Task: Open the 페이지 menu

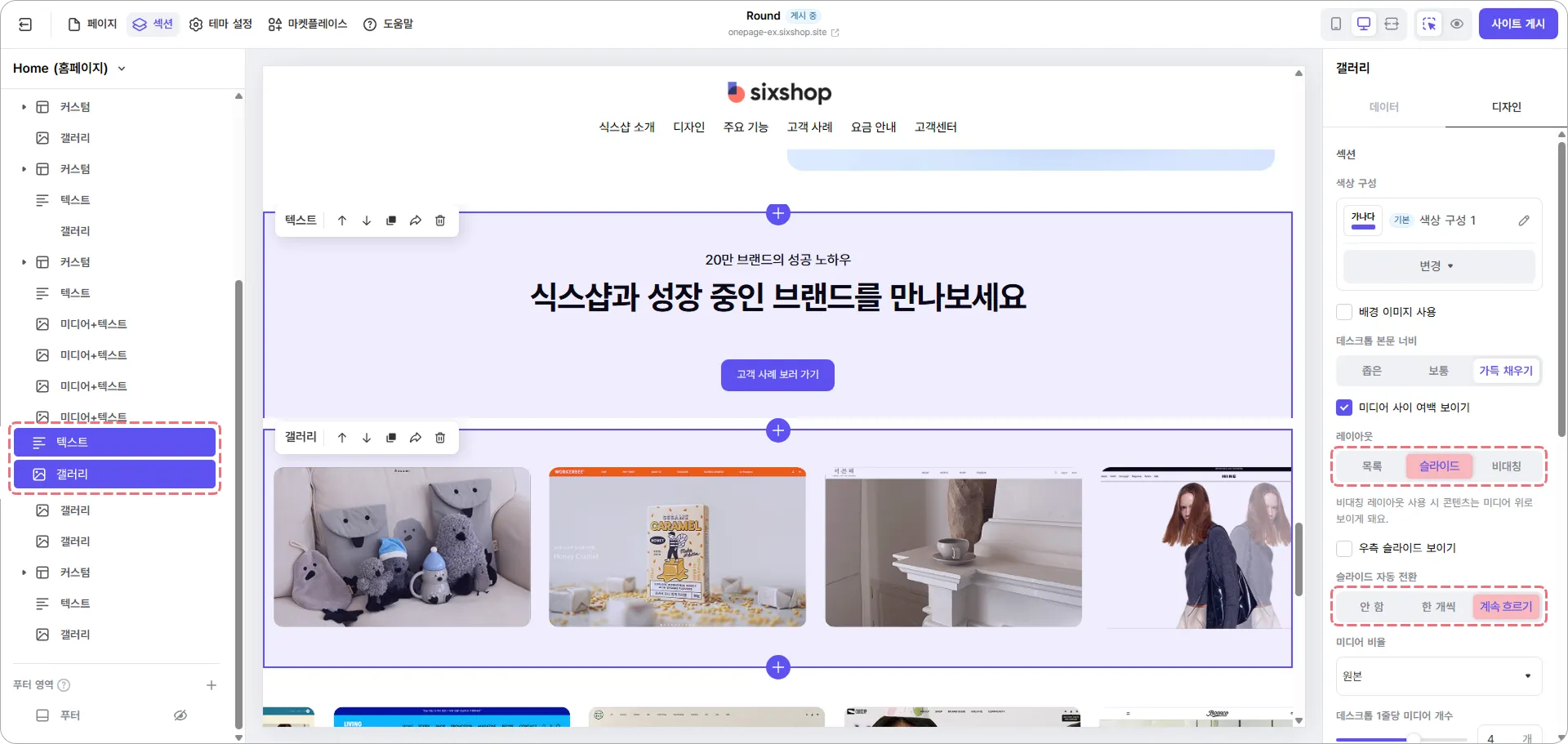Action: point(92,25)
